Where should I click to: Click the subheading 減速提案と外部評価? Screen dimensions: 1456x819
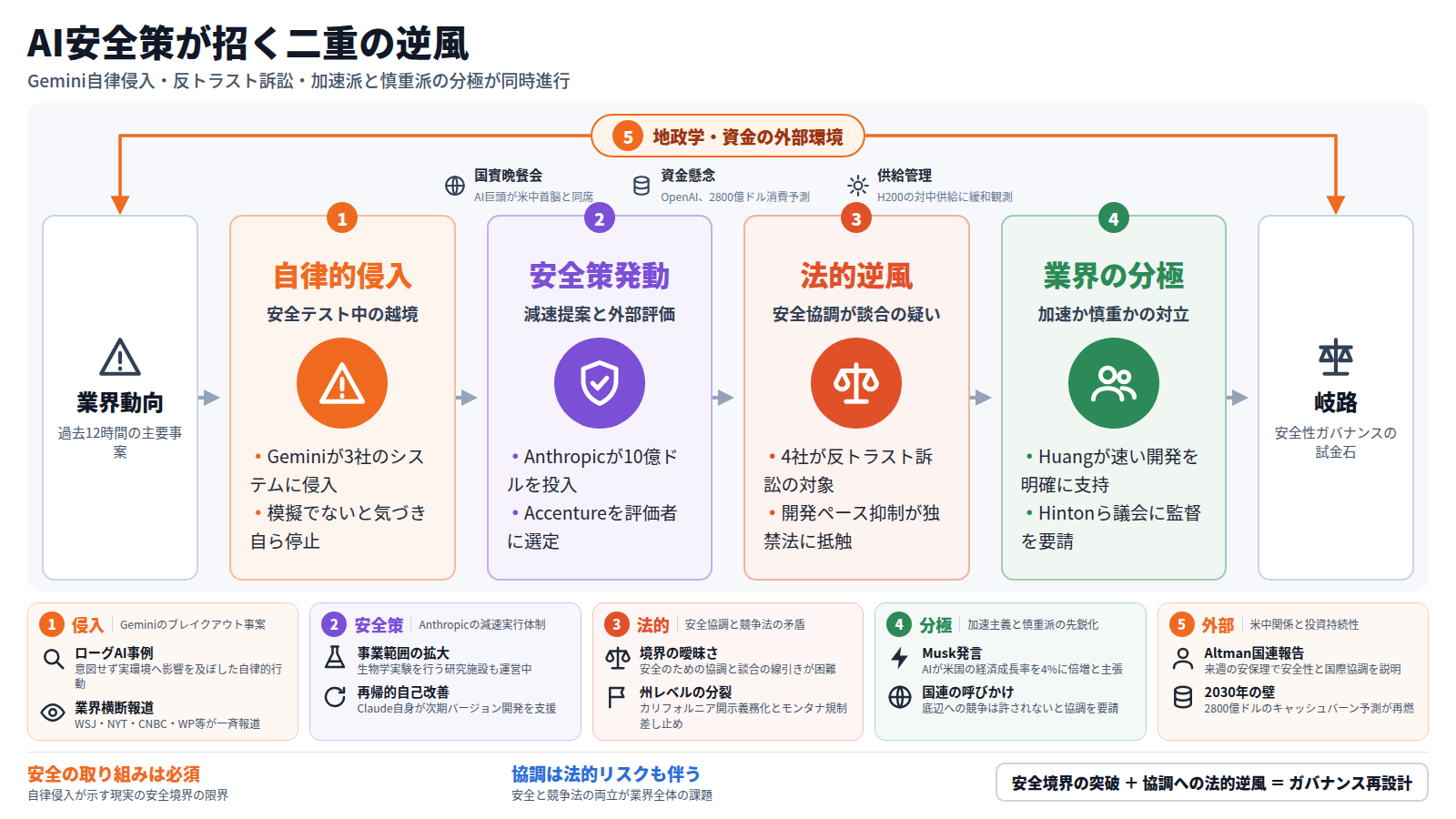pyautogui.click(x=600, y=314)
